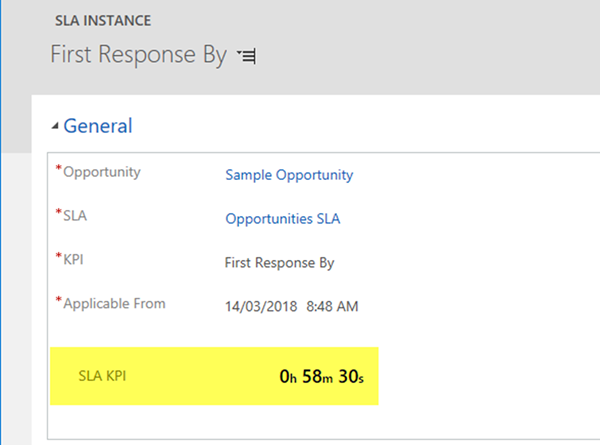Collapse the General section triangle
This screenshot has width=600, height=445.
[55, 127]
